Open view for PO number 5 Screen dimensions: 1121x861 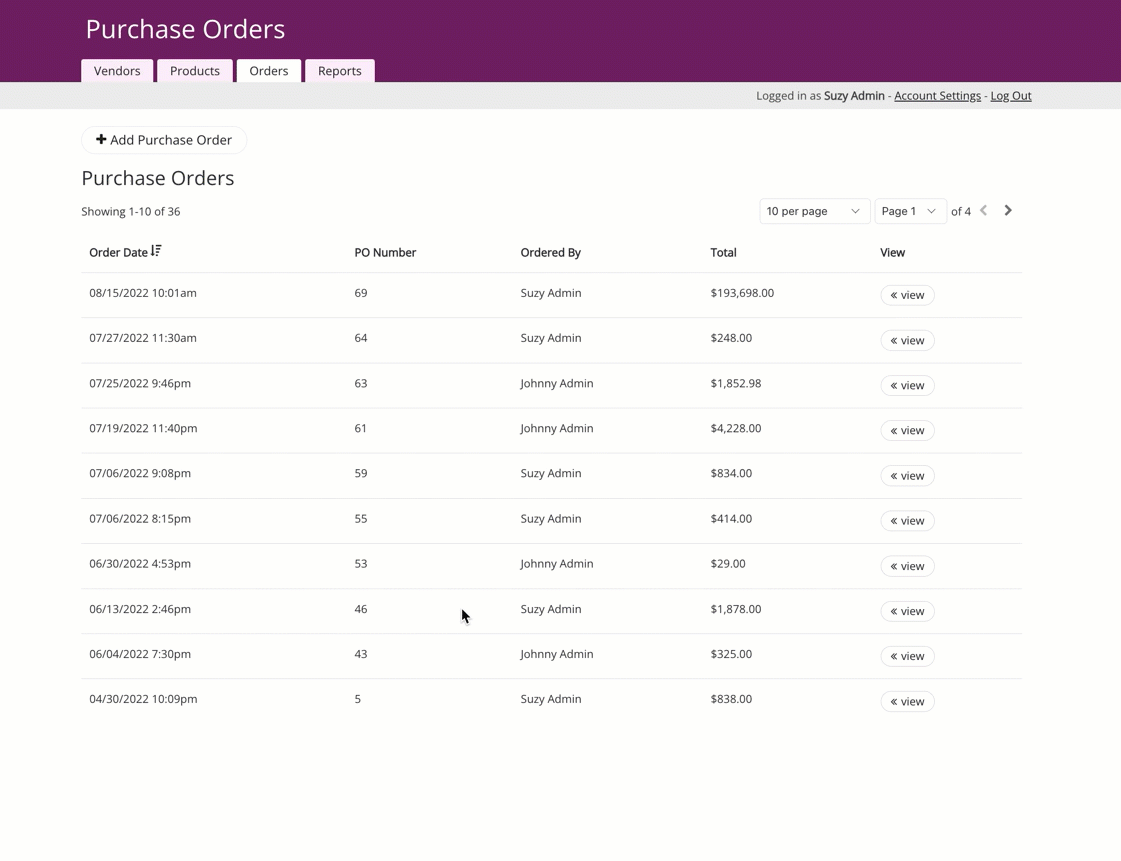coord(907,701)
